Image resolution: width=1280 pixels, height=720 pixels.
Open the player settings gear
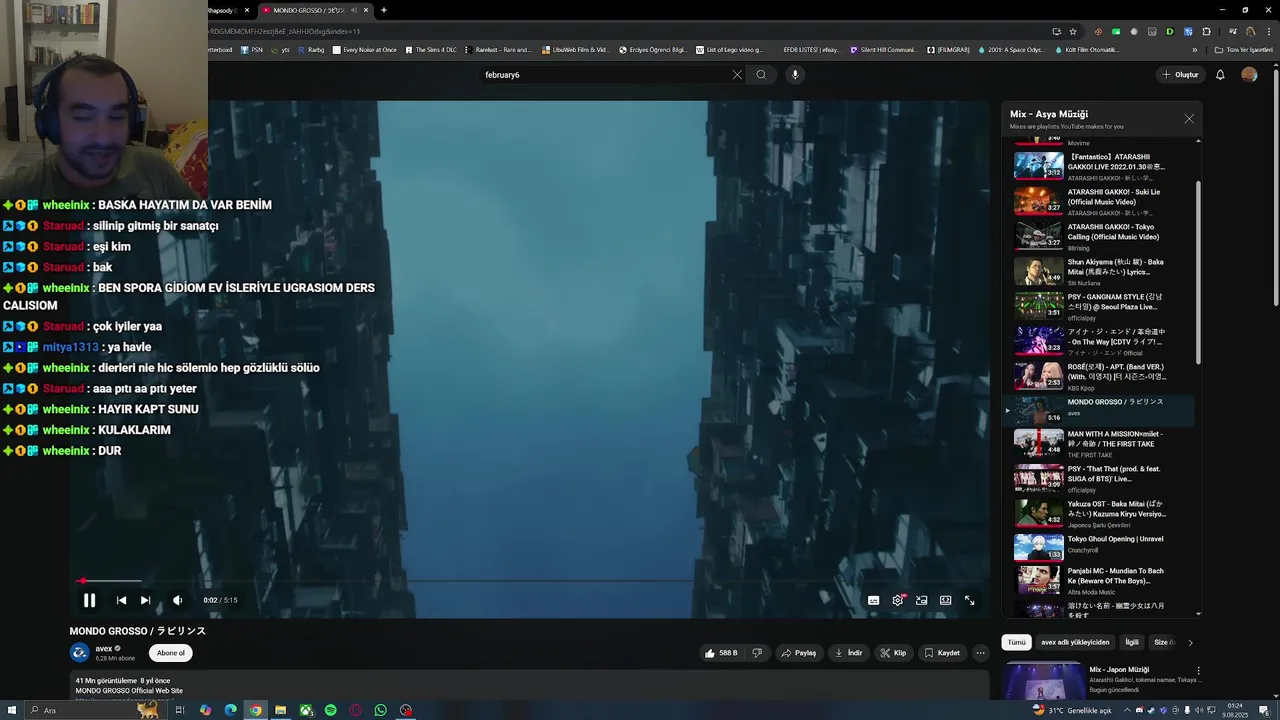(898, 600)
